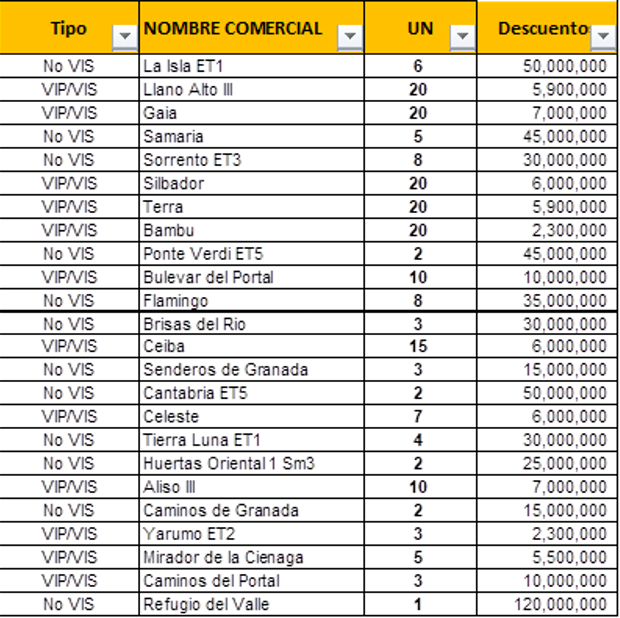Open the Tipo column filter dropdown
The width and height of the screenshot is (620, 618).
coord(125,37)
